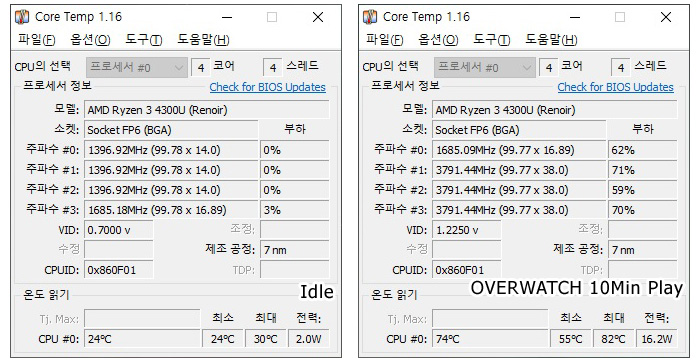Click Check for BIOS Updates link in right window

(x=615, y=87)
